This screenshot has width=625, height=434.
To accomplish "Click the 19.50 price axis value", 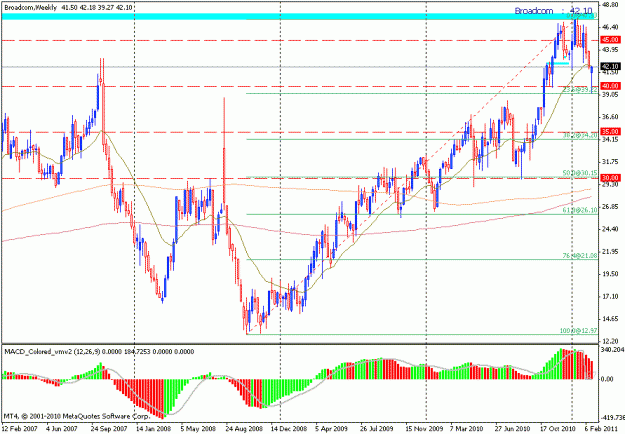I will (x=611, y=274).
